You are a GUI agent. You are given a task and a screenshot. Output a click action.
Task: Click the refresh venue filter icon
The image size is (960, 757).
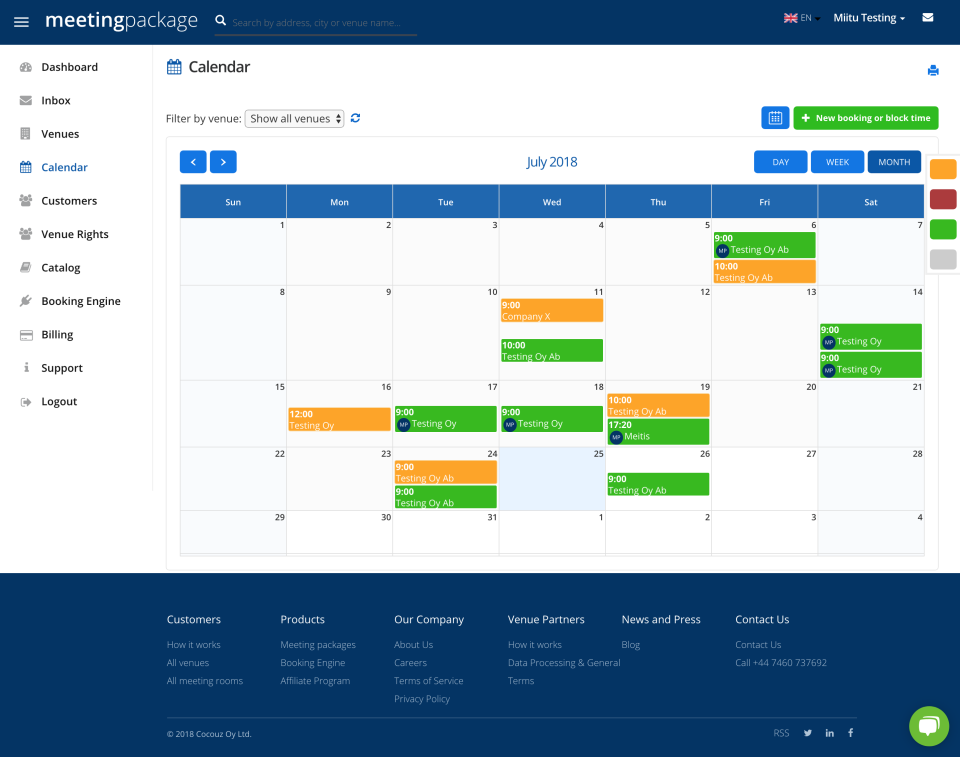pos(355,118)
